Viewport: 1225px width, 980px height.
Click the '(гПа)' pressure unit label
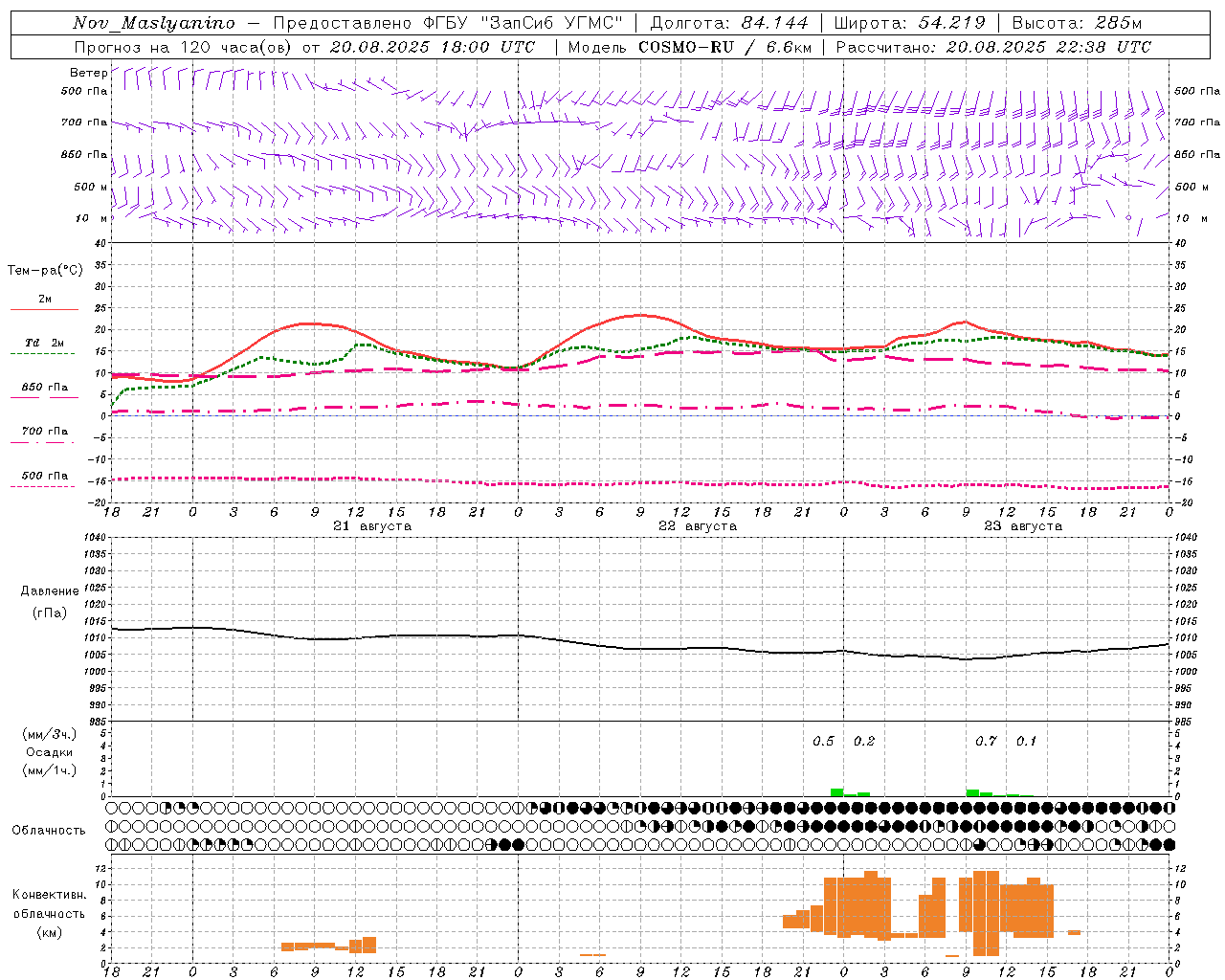click(50, 613)
